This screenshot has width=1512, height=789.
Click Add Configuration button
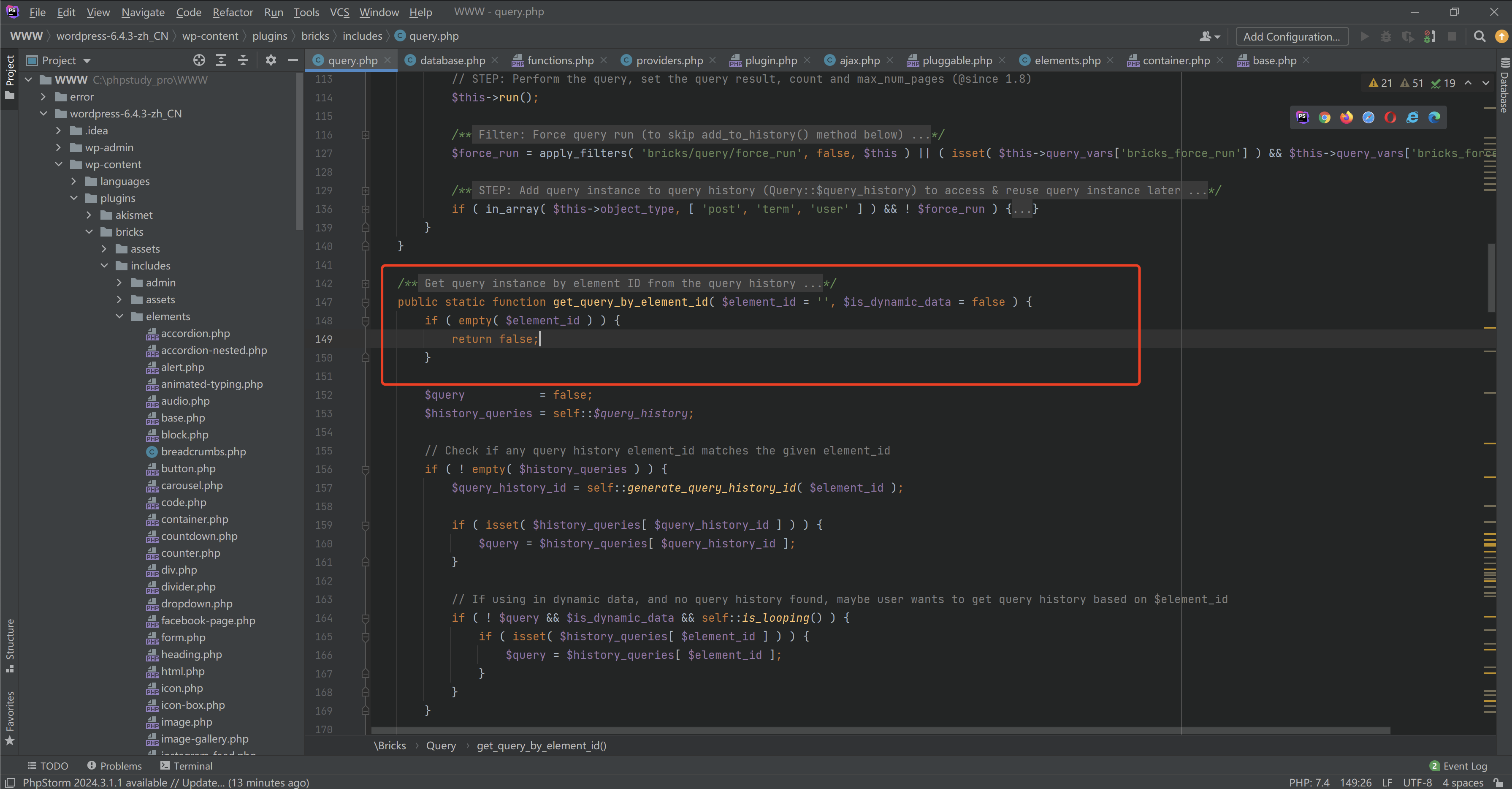click(x=1291, y=36)
